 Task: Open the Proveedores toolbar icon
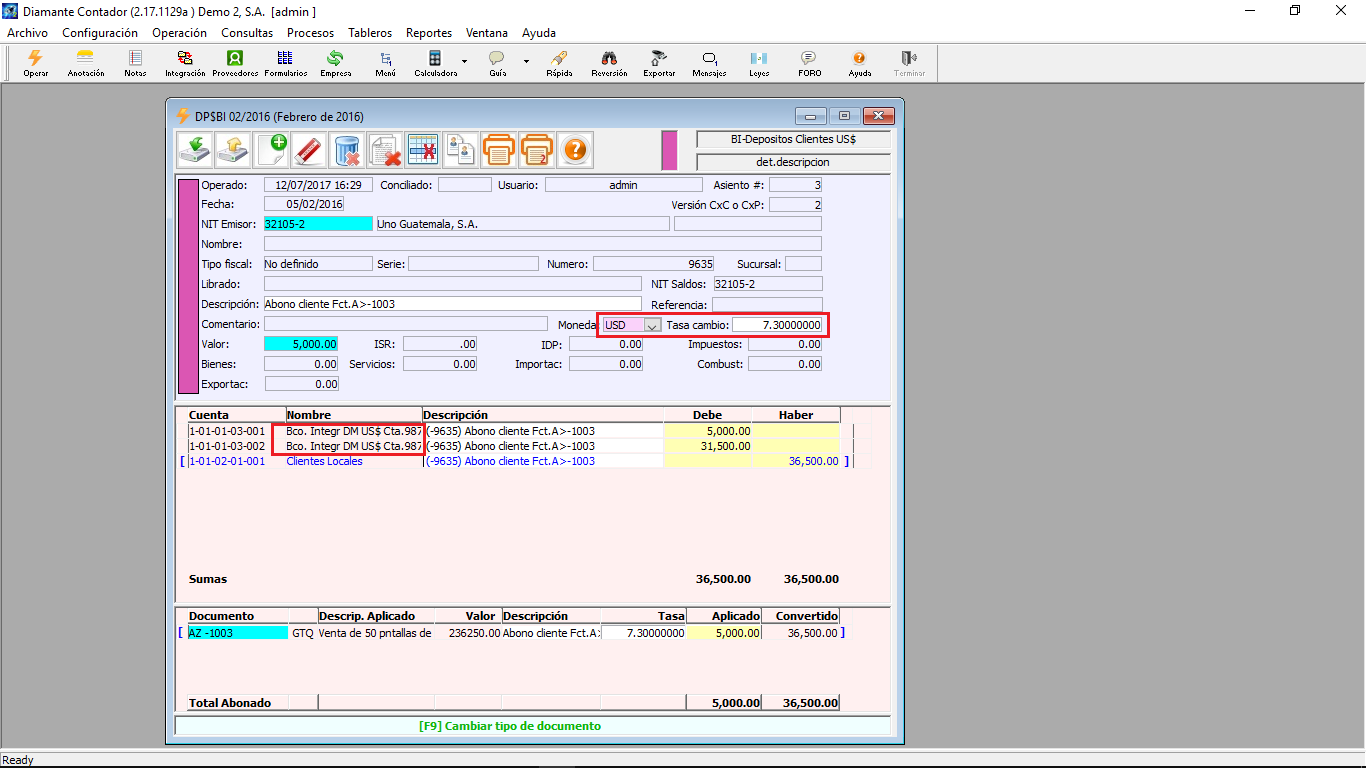click(235, 59)
